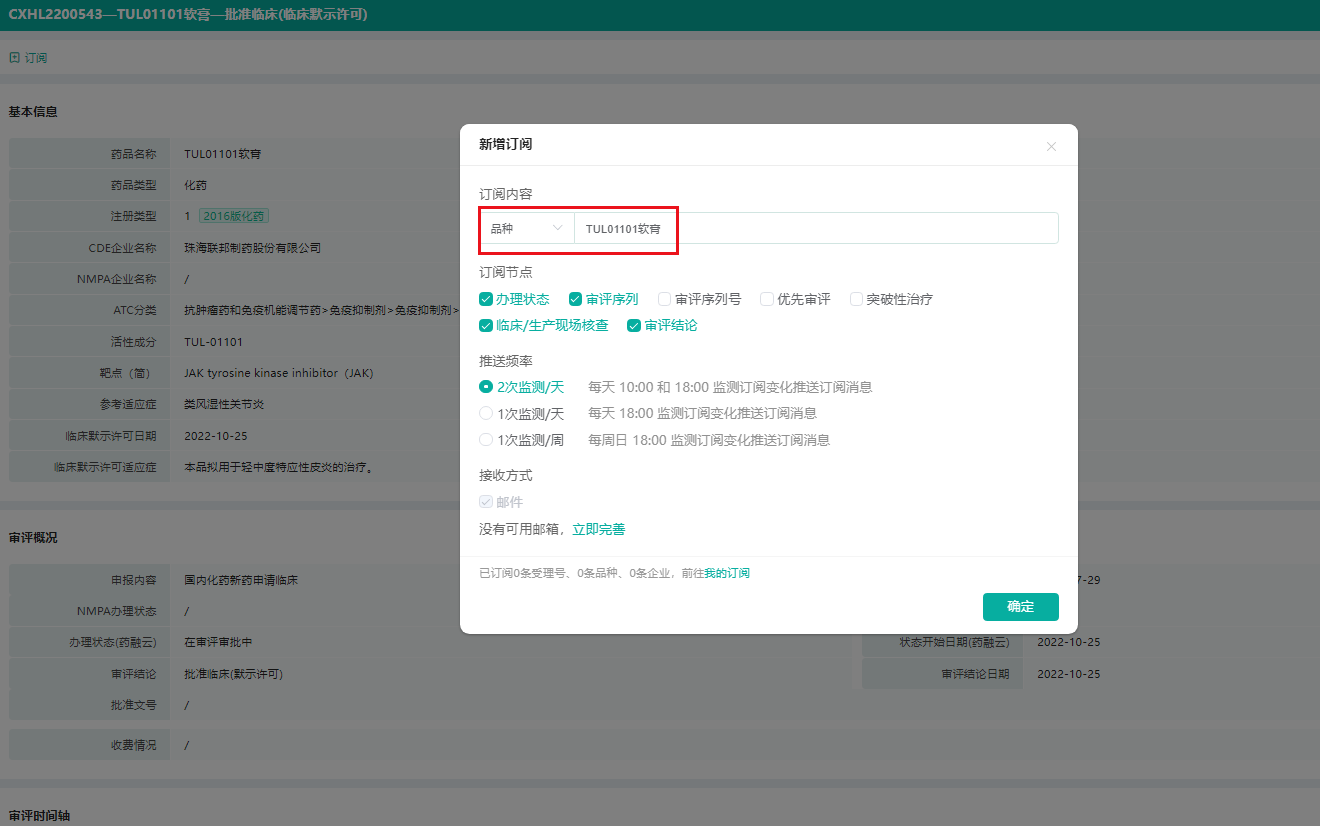Image resolution: width=1320 pixels, height=826 pixels.
Task: Open the 品种 dropdown chevron
Action: [558, 229]
